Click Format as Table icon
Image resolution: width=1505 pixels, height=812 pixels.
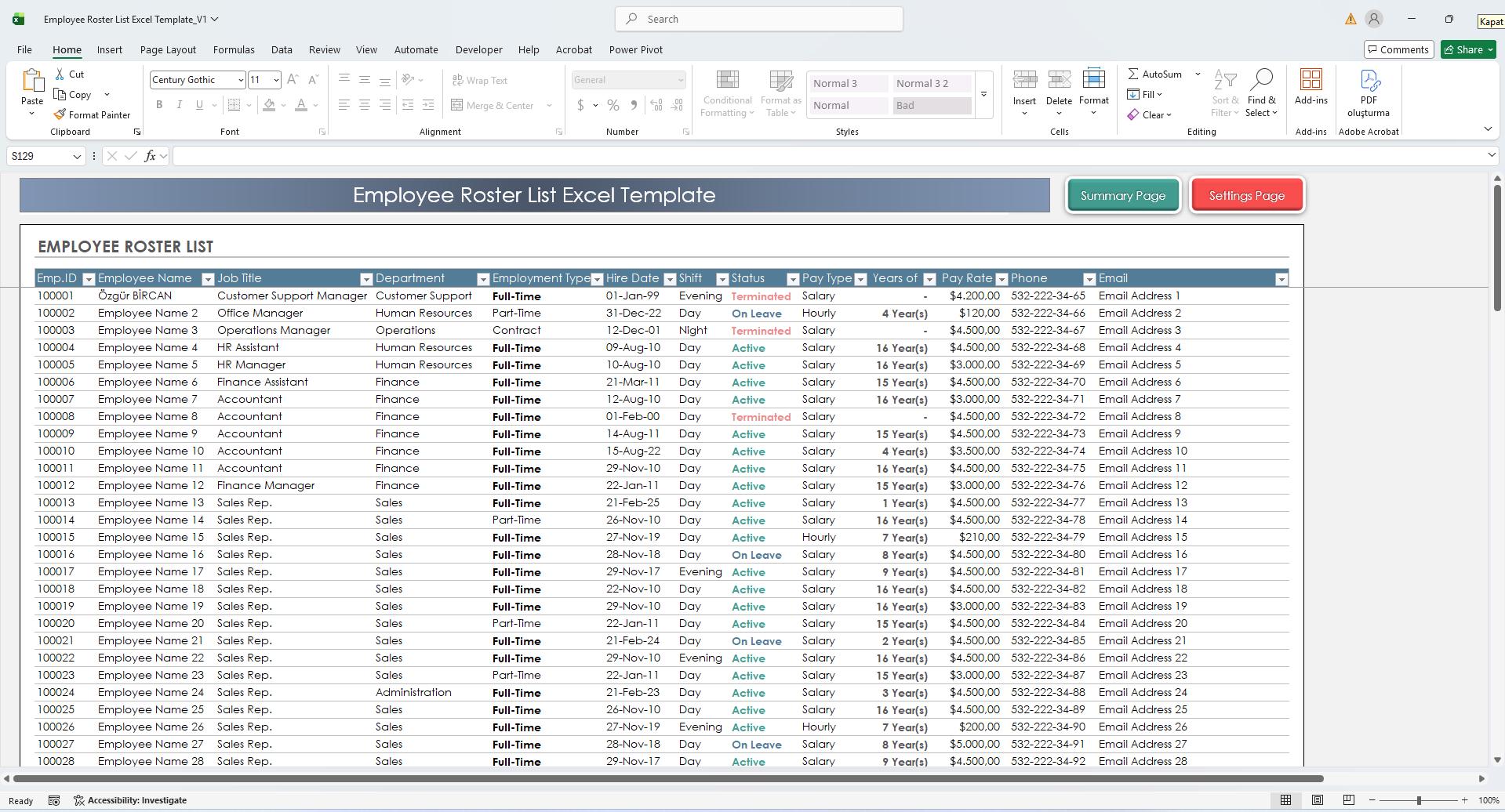point(780,80)
